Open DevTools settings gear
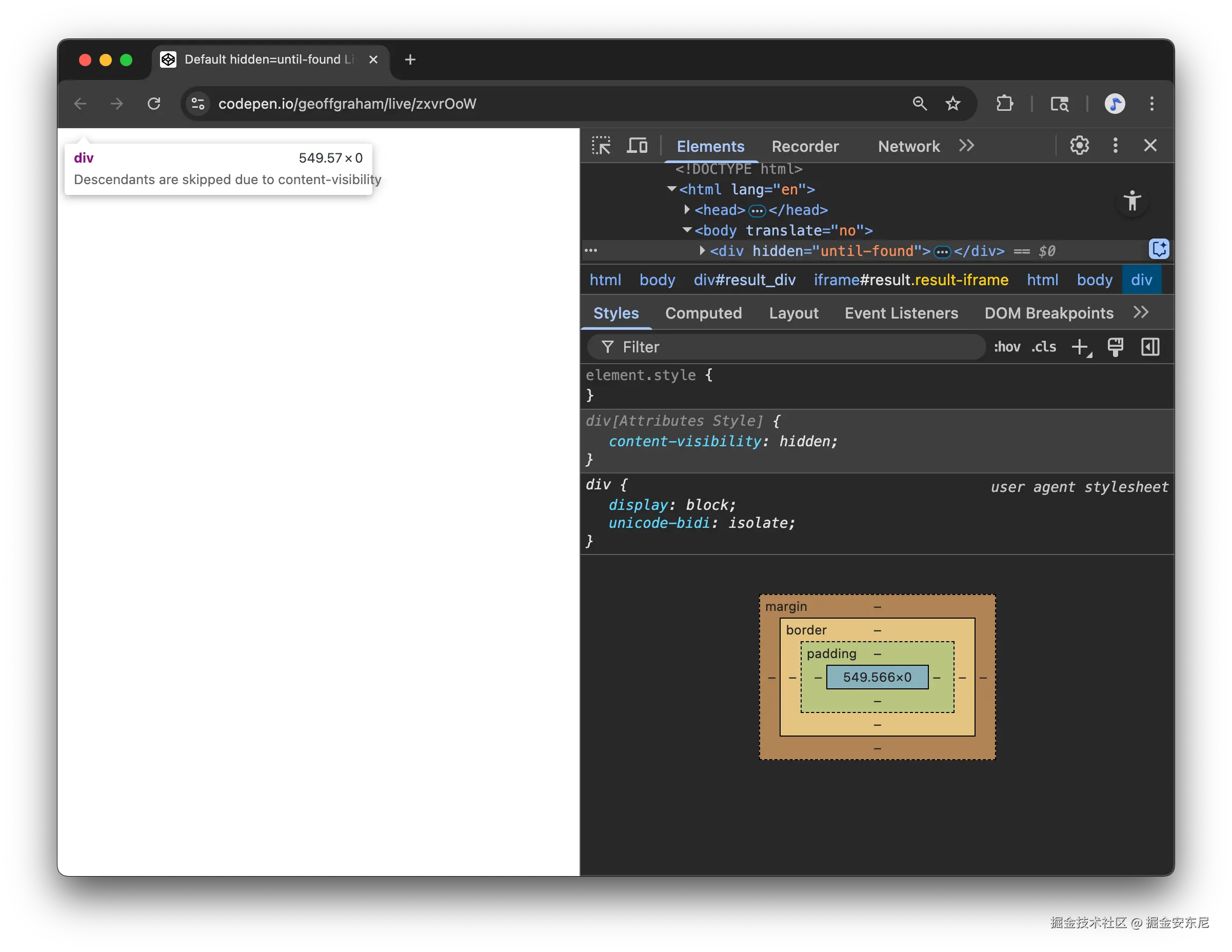 tap(1079, 146)
